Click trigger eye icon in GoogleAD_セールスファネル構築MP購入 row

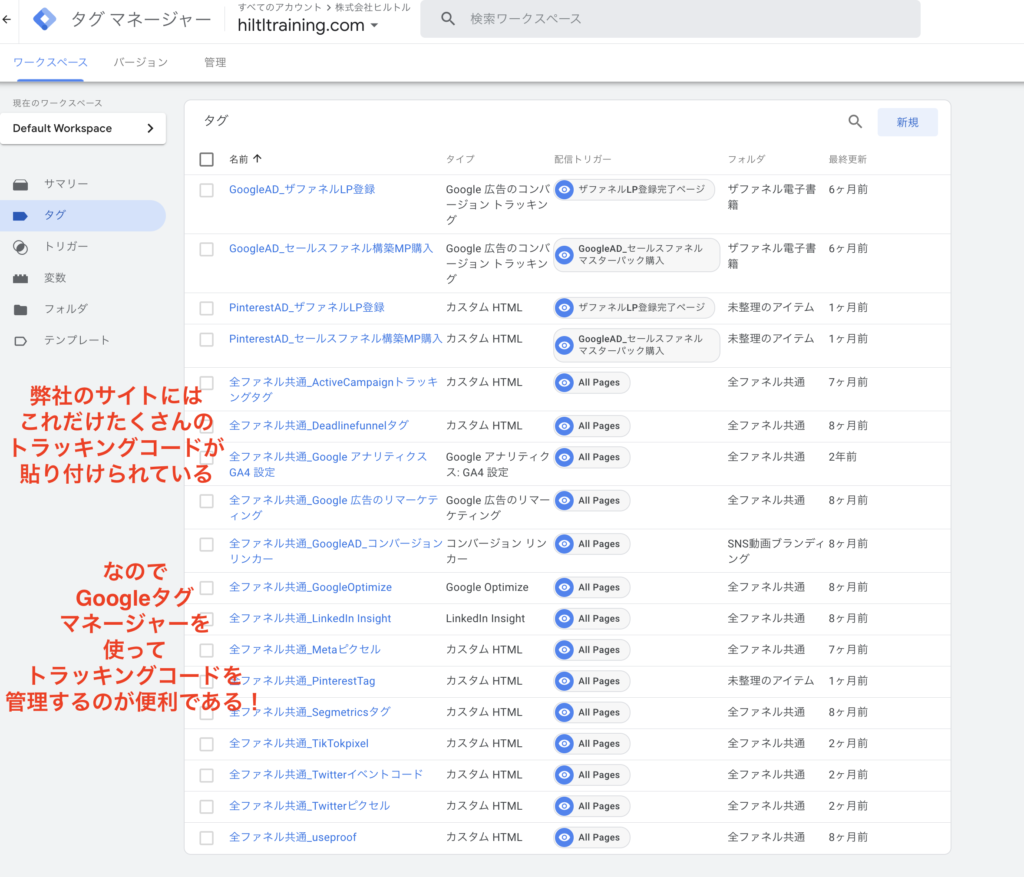564,255
